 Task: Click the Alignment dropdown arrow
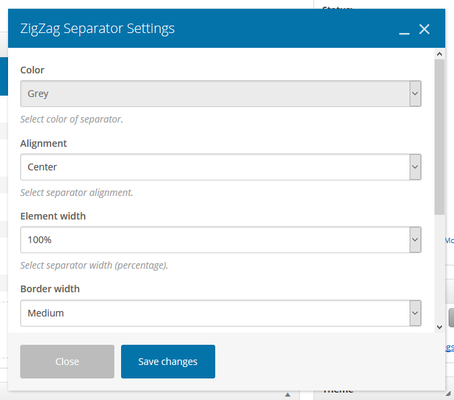415,167
